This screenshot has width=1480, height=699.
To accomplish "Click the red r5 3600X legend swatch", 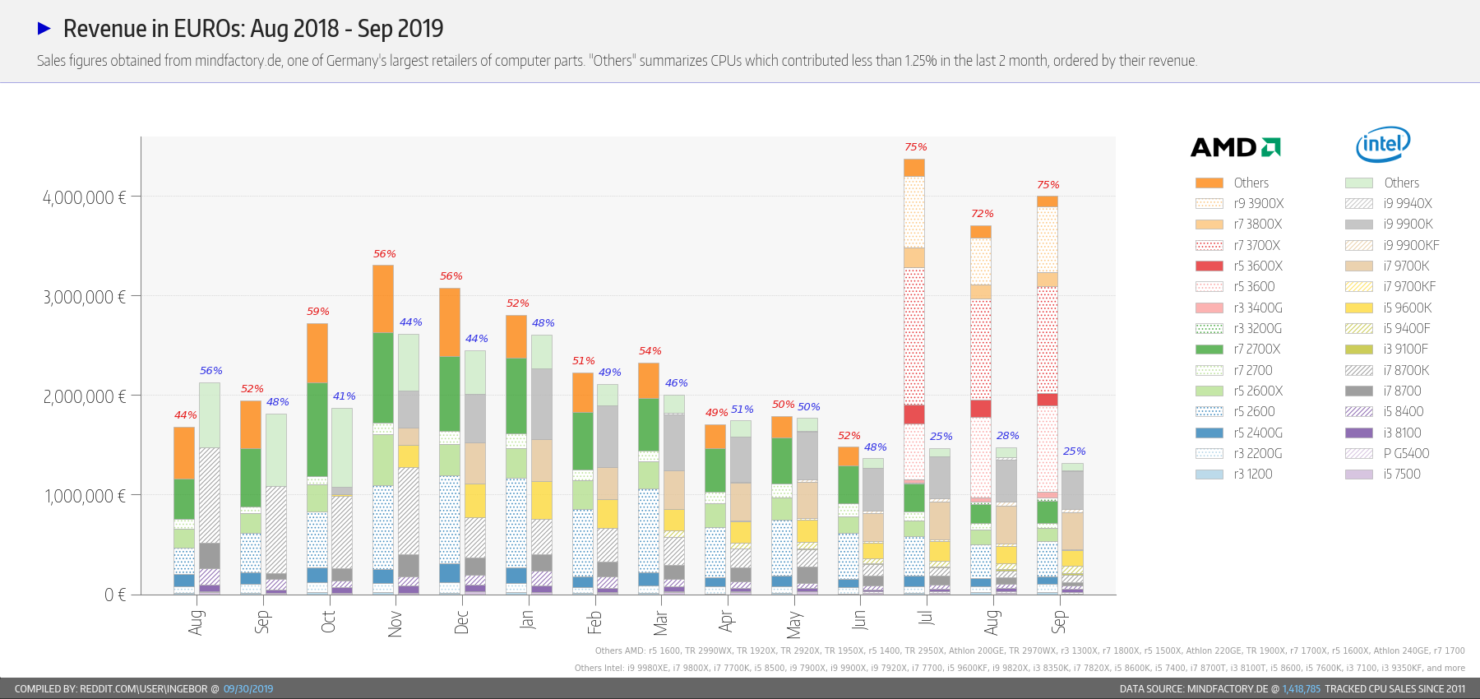I will tap(1209, 266).
